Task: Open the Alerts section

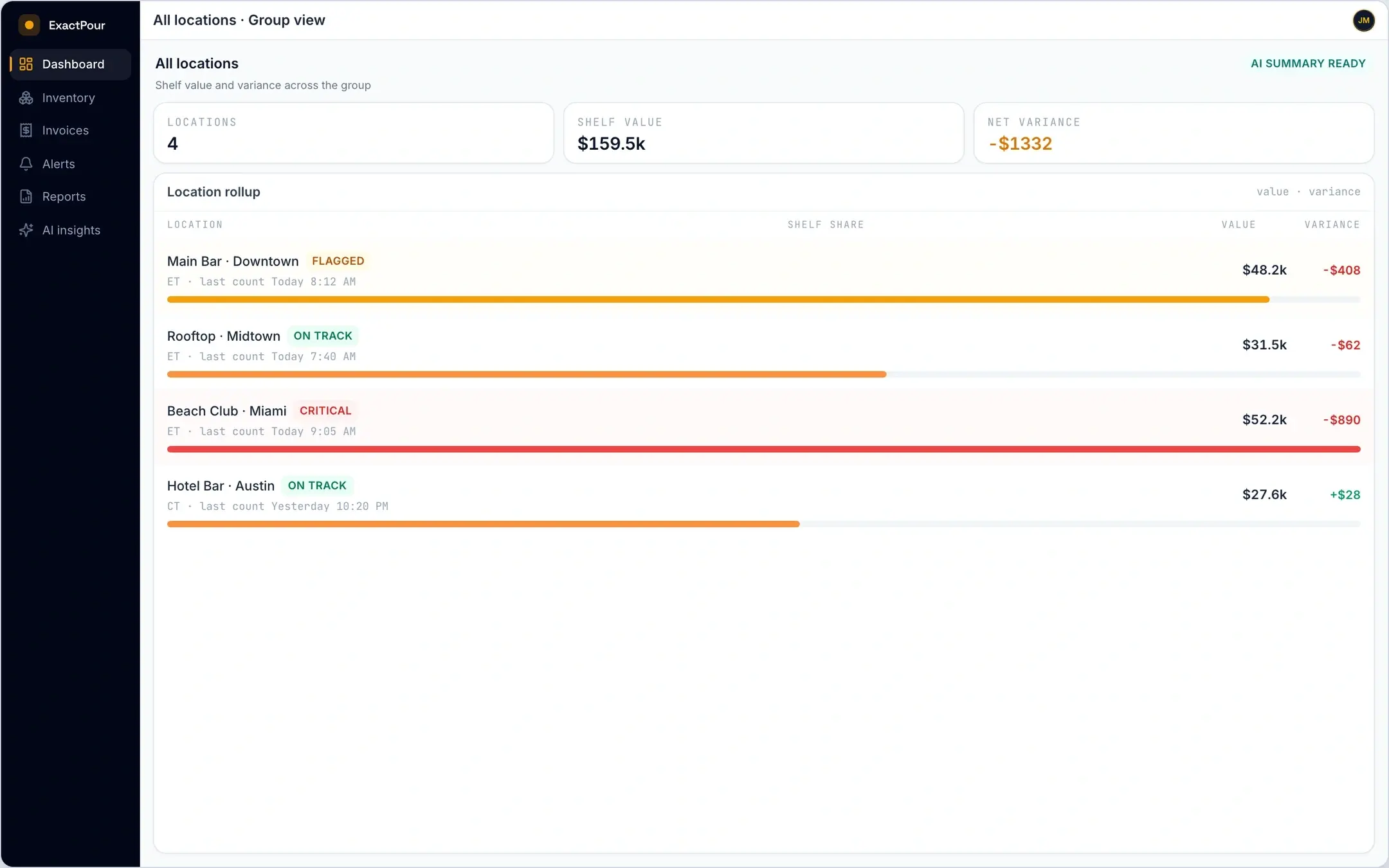Action: [x=71, y=164]
